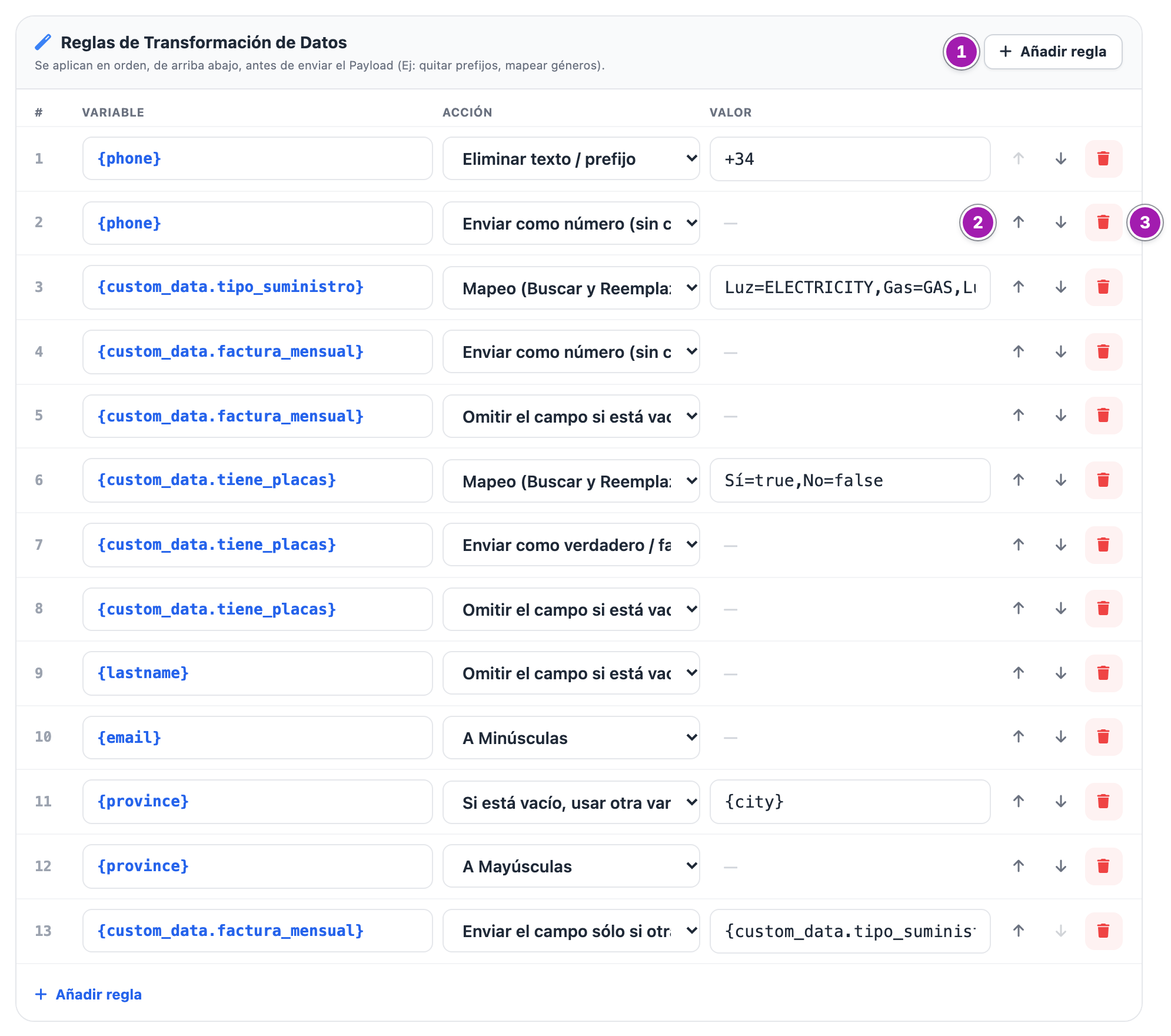Edit rule 12 {province} variable field
This screenshot has height=1036, width=1171.
(x=257, y=866)
